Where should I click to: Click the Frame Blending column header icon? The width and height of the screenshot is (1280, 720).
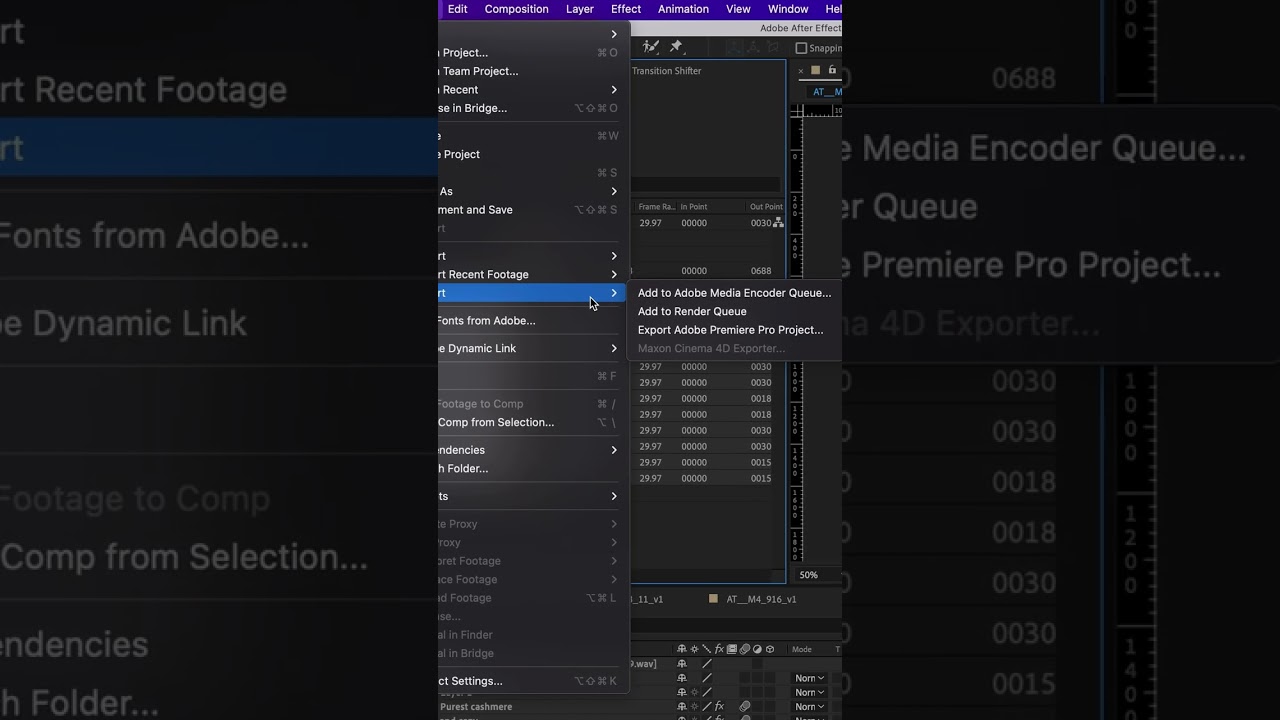tap(732, 649)
